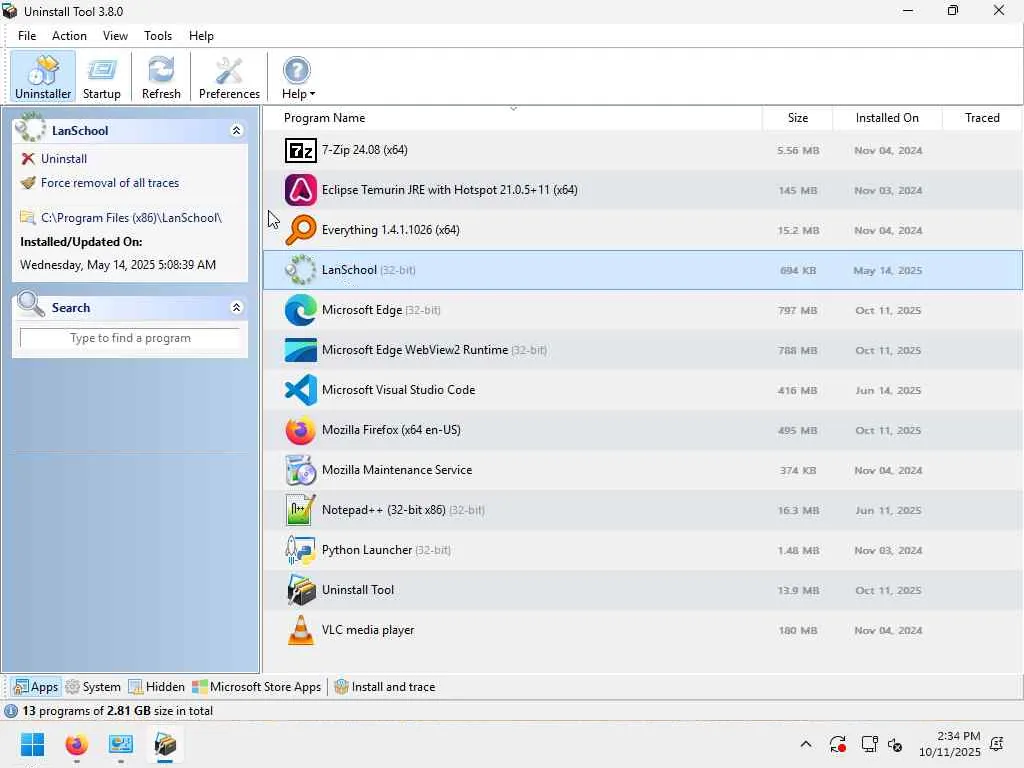Select the Microsoft Edge icon
1024x768 pixels.
coord(300,310)
